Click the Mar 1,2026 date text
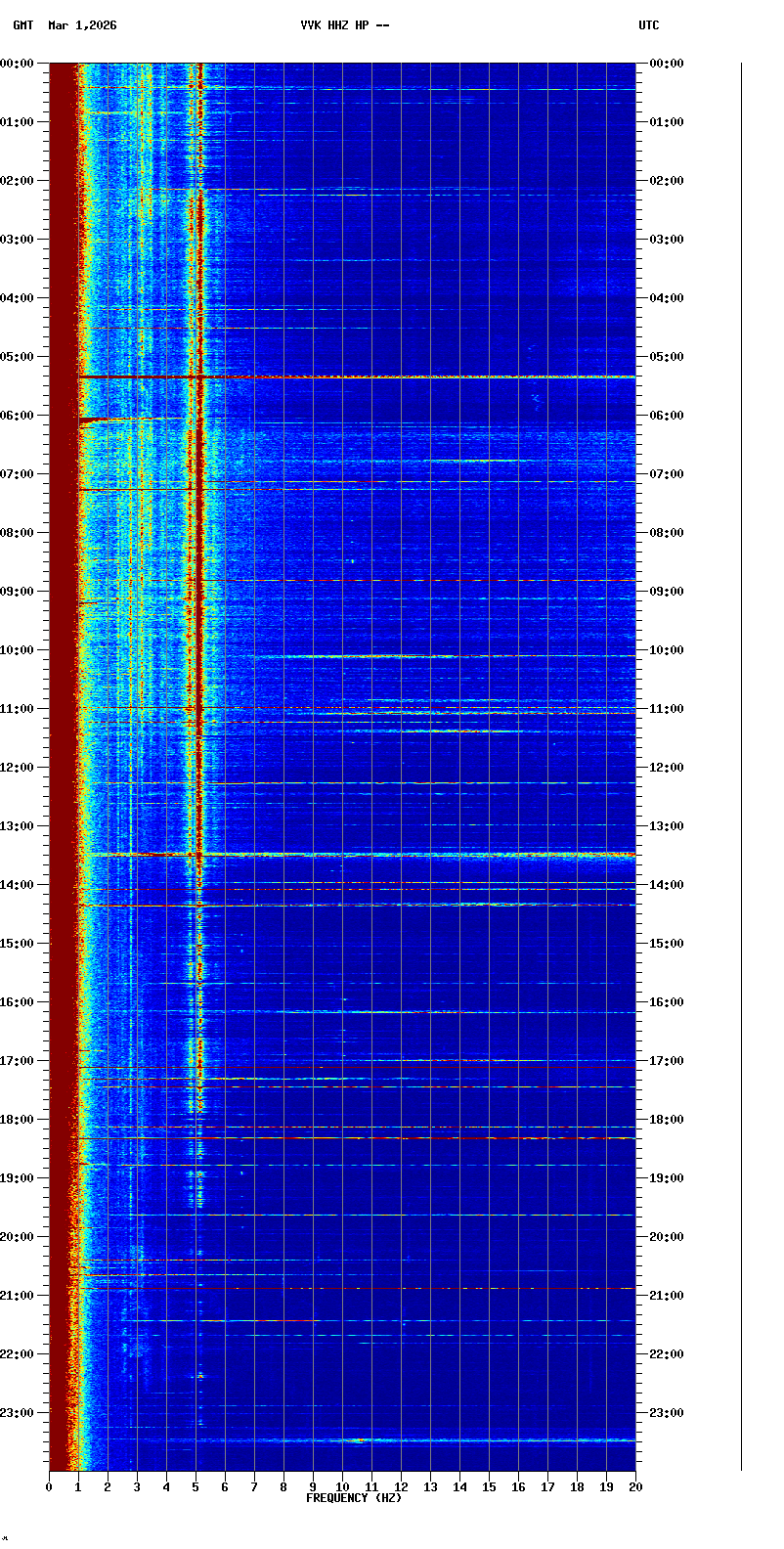 pyautogui.click(x=82, y=25)
